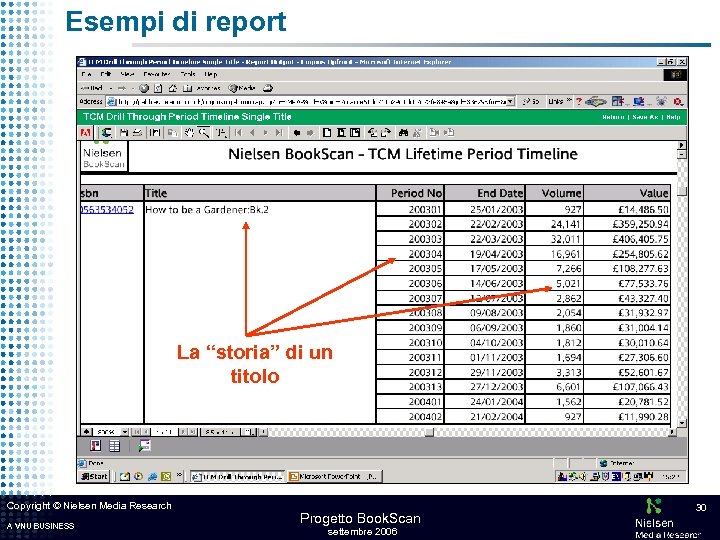Open the Tools menu
Screen dimensions: 720x540
187,74
